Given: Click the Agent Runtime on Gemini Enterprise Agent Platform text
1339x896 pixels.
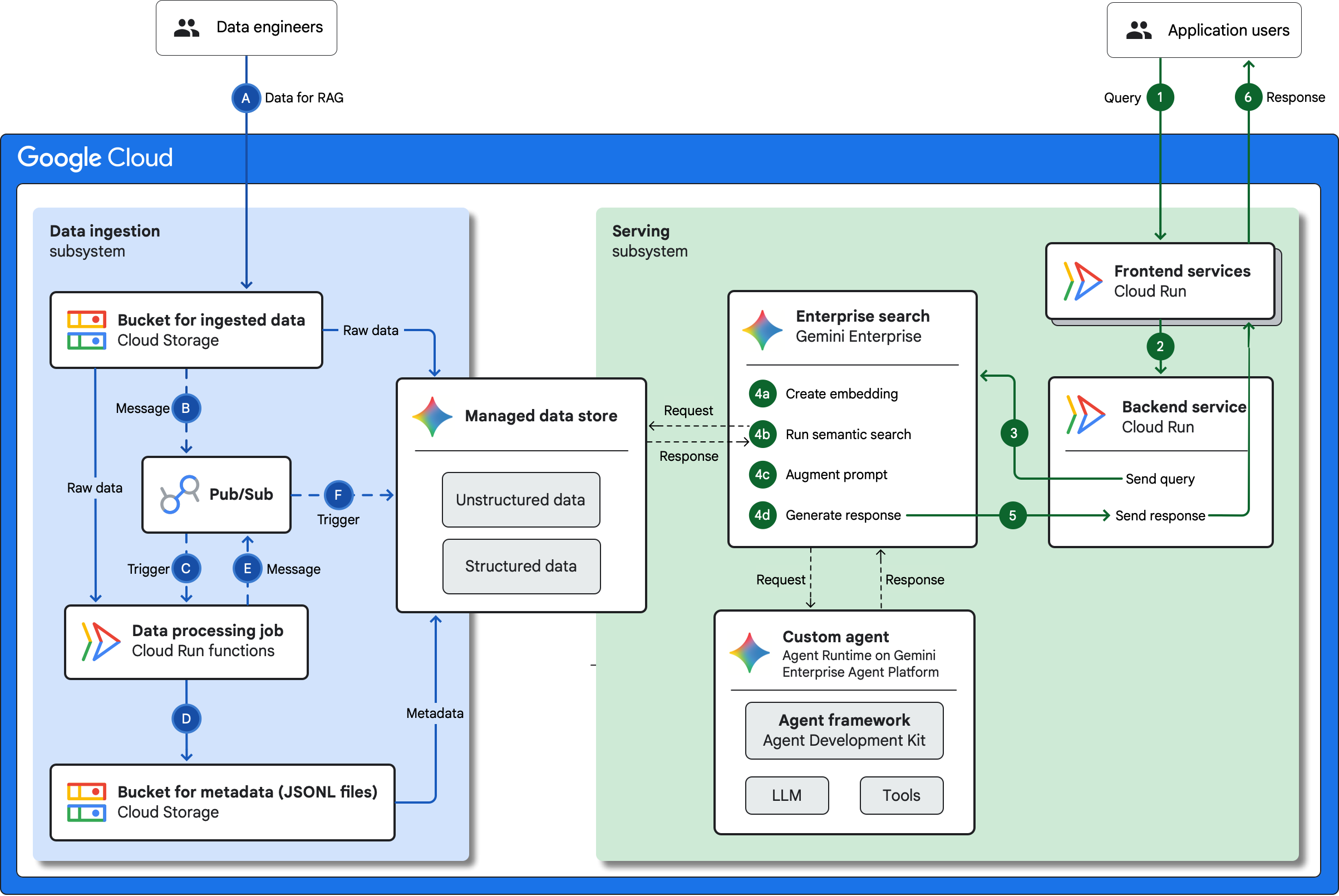Looking at the screenshot, I should coord(860,663).
